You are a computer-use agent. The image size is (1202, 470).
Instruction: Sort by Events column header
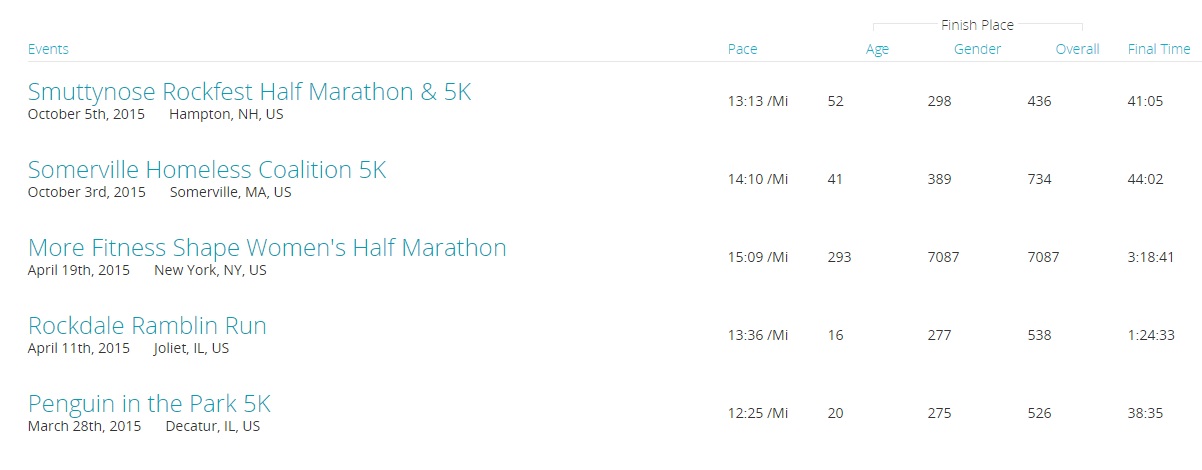coord(48,49)
